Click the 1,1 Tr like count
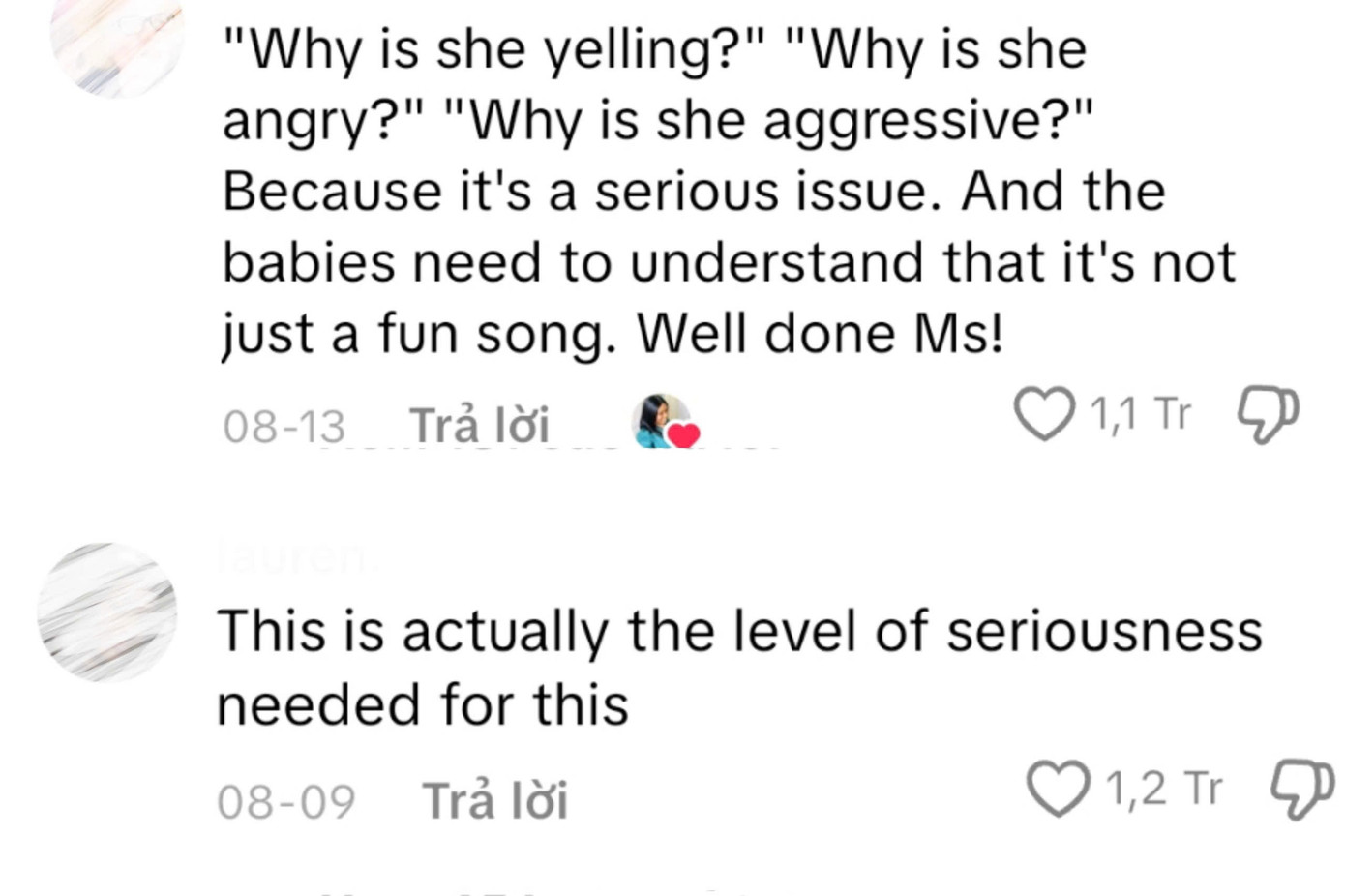 [x=1140, y=414]
